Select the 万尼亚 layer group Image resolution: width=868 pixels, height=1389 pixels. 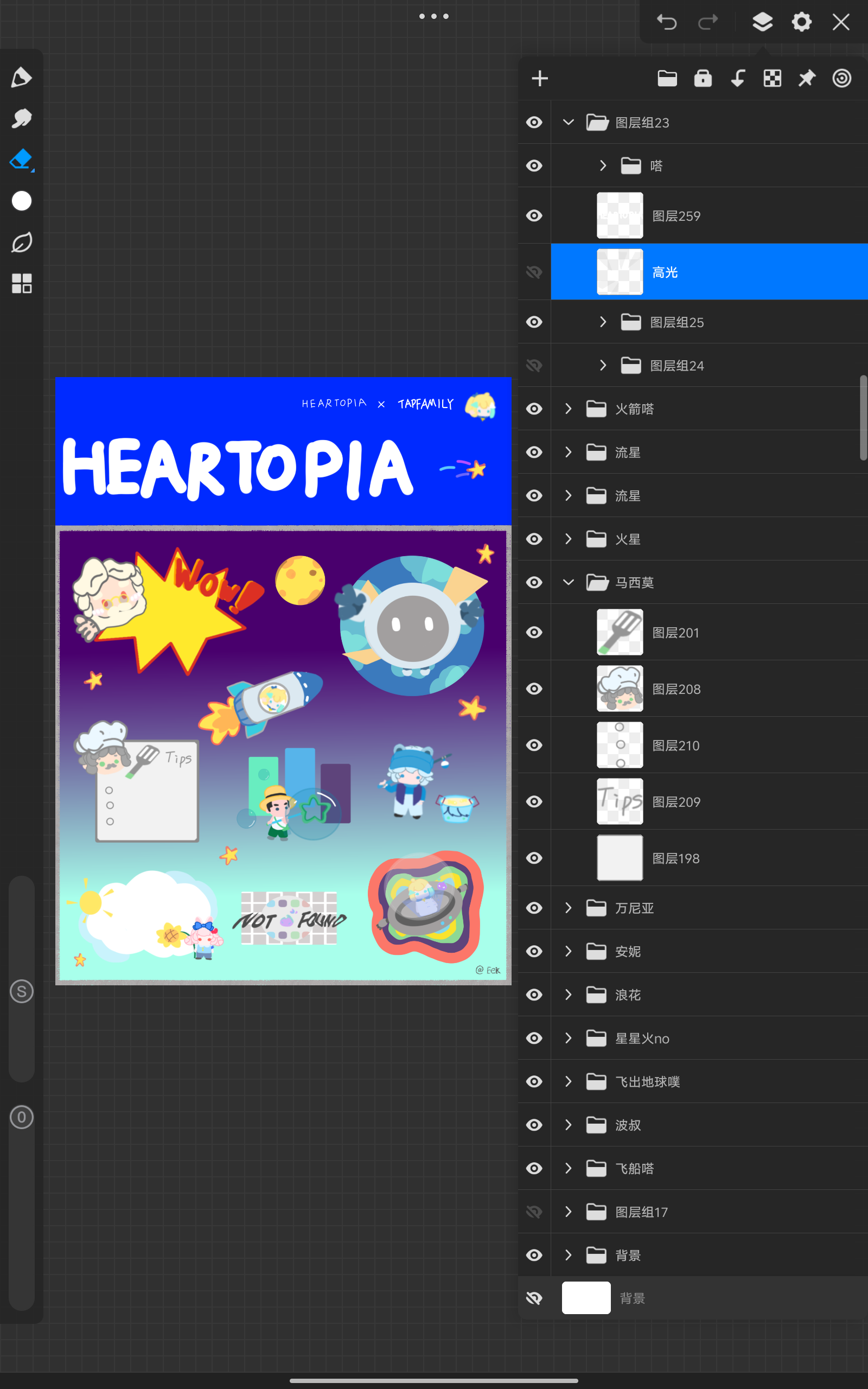tap(634, 908)
